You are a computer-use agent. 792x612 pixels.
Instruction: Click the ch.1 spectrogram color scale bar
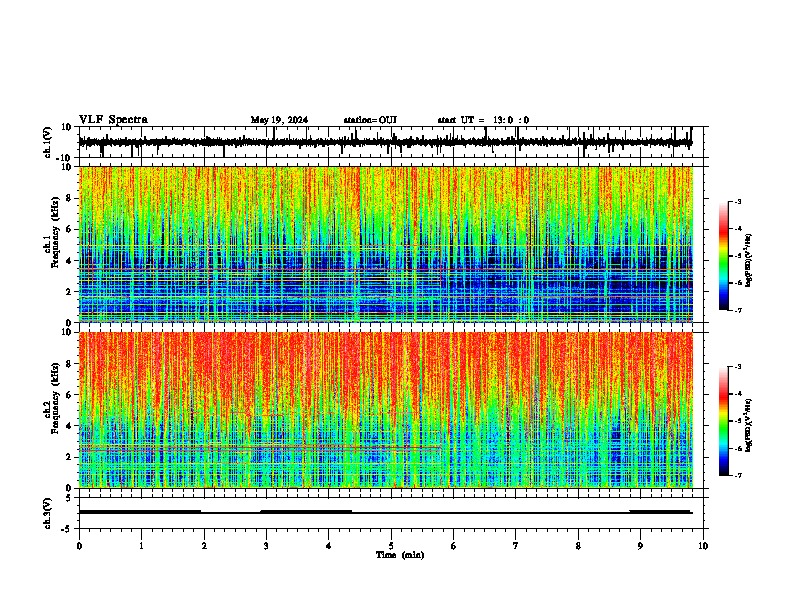pyautogui.click(x=724, y=256)
